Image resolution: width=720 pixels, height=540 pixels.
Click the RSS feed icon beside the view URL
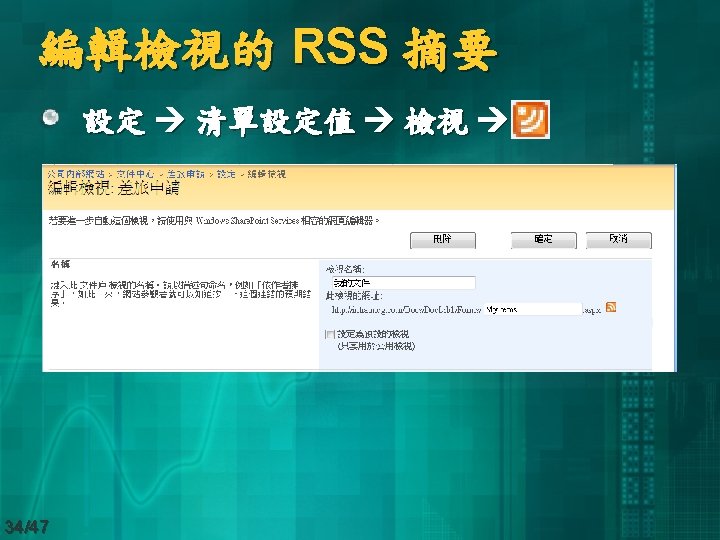pyautogui.click(x=611, y=307)
